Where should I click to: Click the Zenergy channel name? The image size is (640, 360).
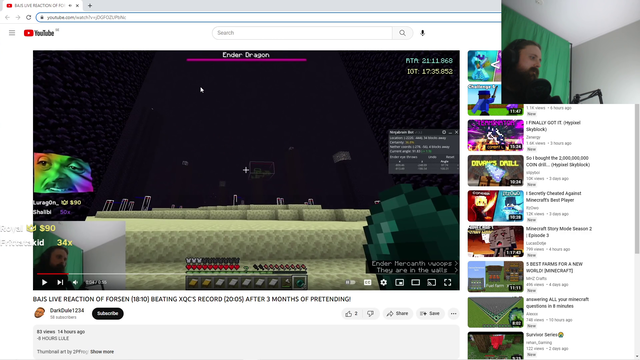(x=533, y=137)
